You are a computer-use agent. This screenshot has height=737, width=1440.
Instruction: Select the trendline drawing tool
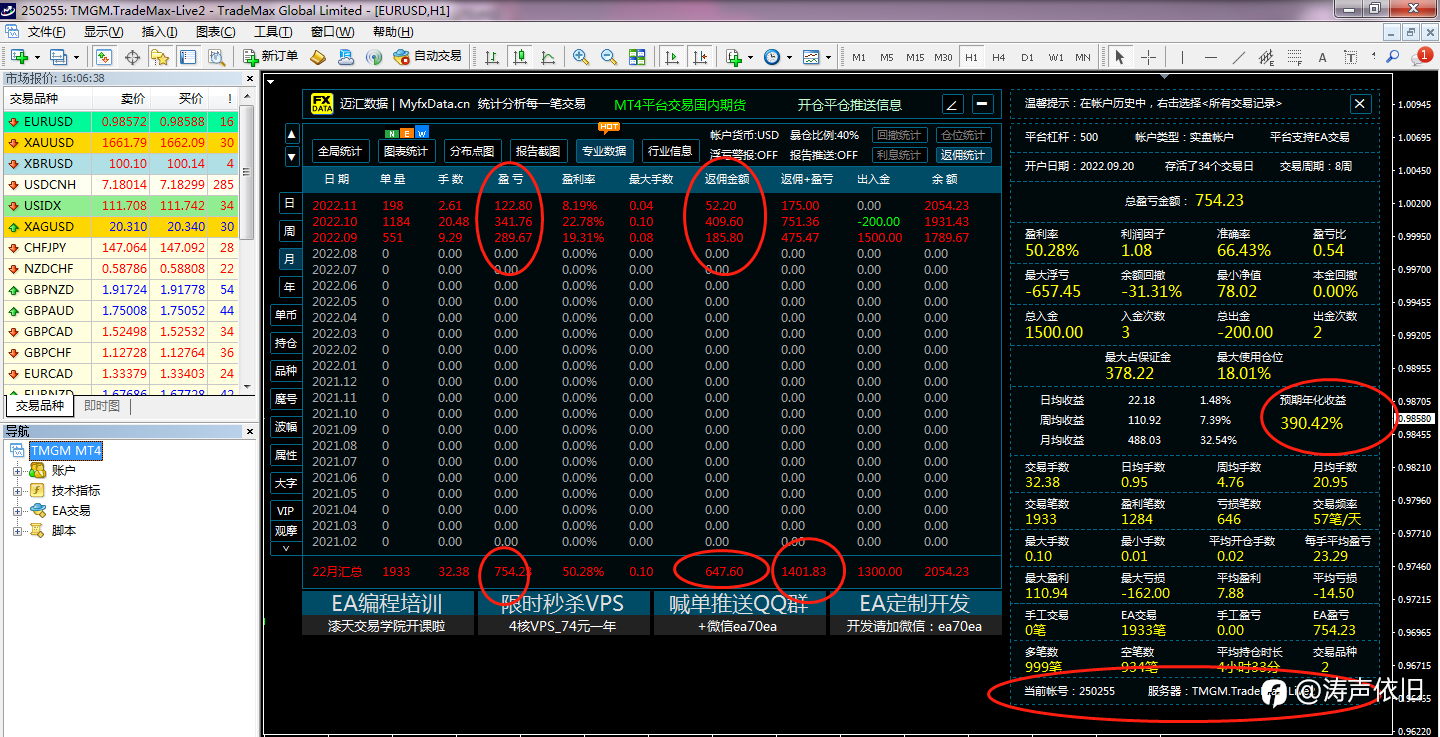tap(1239, 57)
